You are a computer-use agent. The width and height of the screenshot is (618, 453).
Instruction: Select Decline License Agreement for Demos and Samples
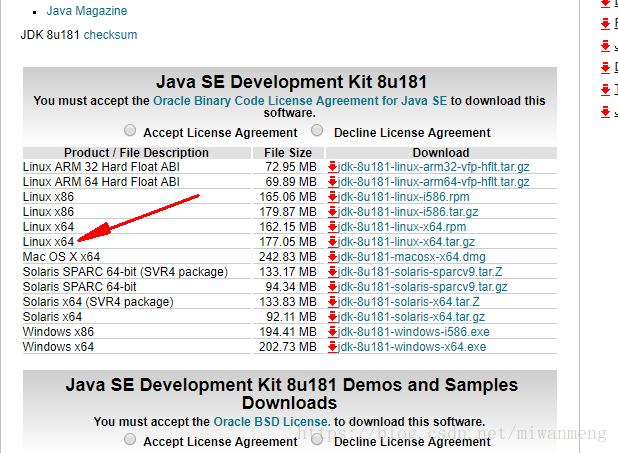pyautogui.click(x=317, y=439)
